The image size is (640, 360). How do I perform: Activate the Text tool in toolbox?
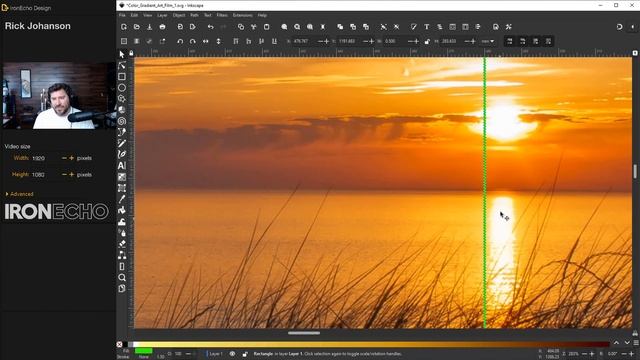[x=122, y=165]
